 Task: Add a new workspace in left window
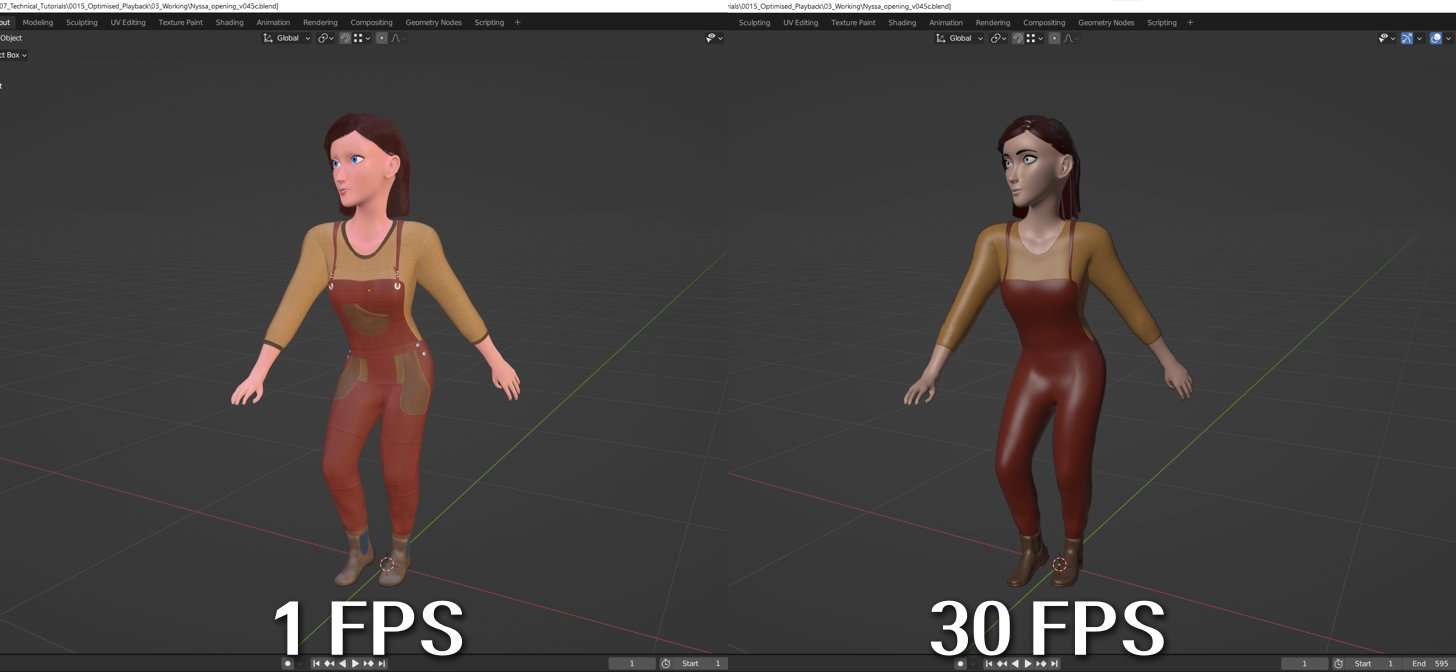click(x=517, y=22)
